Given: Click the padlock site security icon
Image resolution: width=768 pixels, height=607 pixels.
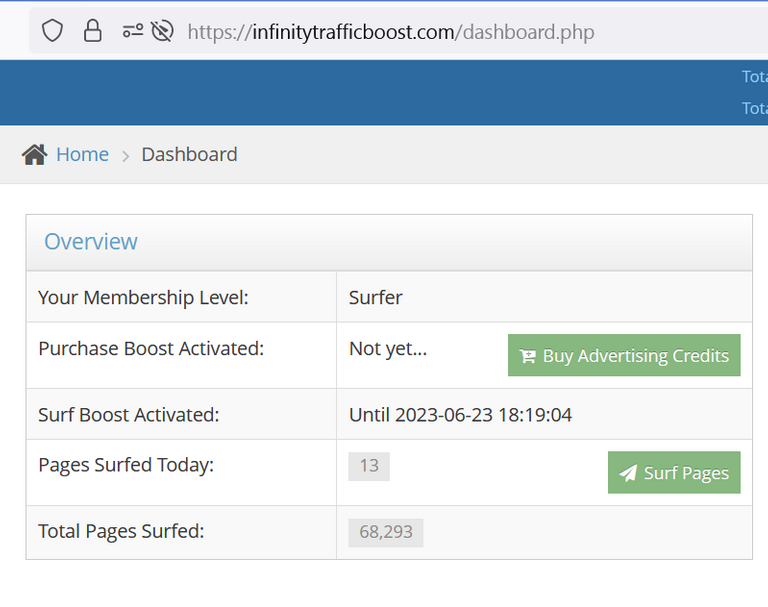Looking at the screenshot, I should pos(93,31).
